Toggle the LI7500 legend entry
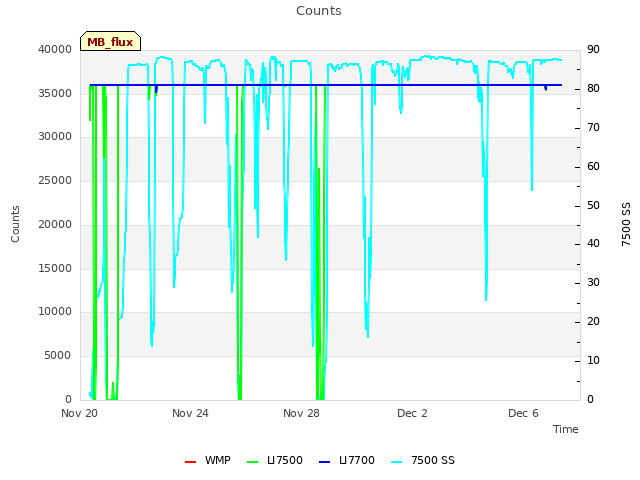640x480 pixels. (x=275, y=460)
